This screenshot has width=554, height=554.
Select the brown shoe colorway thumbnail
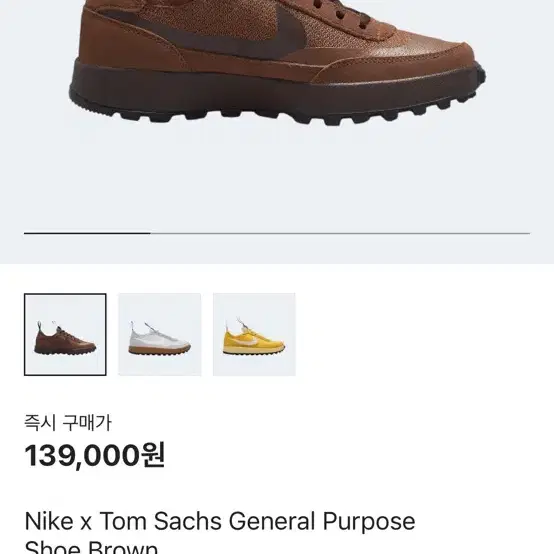(65, 334)
